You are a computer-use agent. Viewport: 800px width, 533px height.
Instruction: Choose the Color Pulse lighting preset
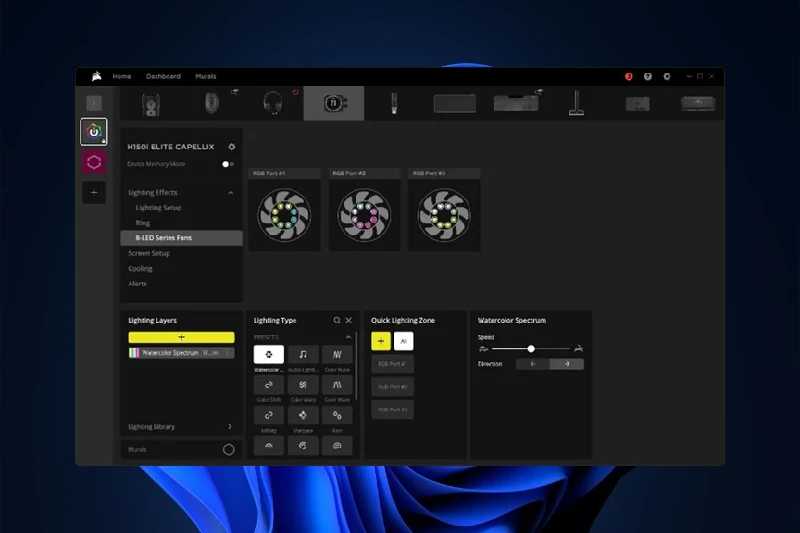pos(337,354)
